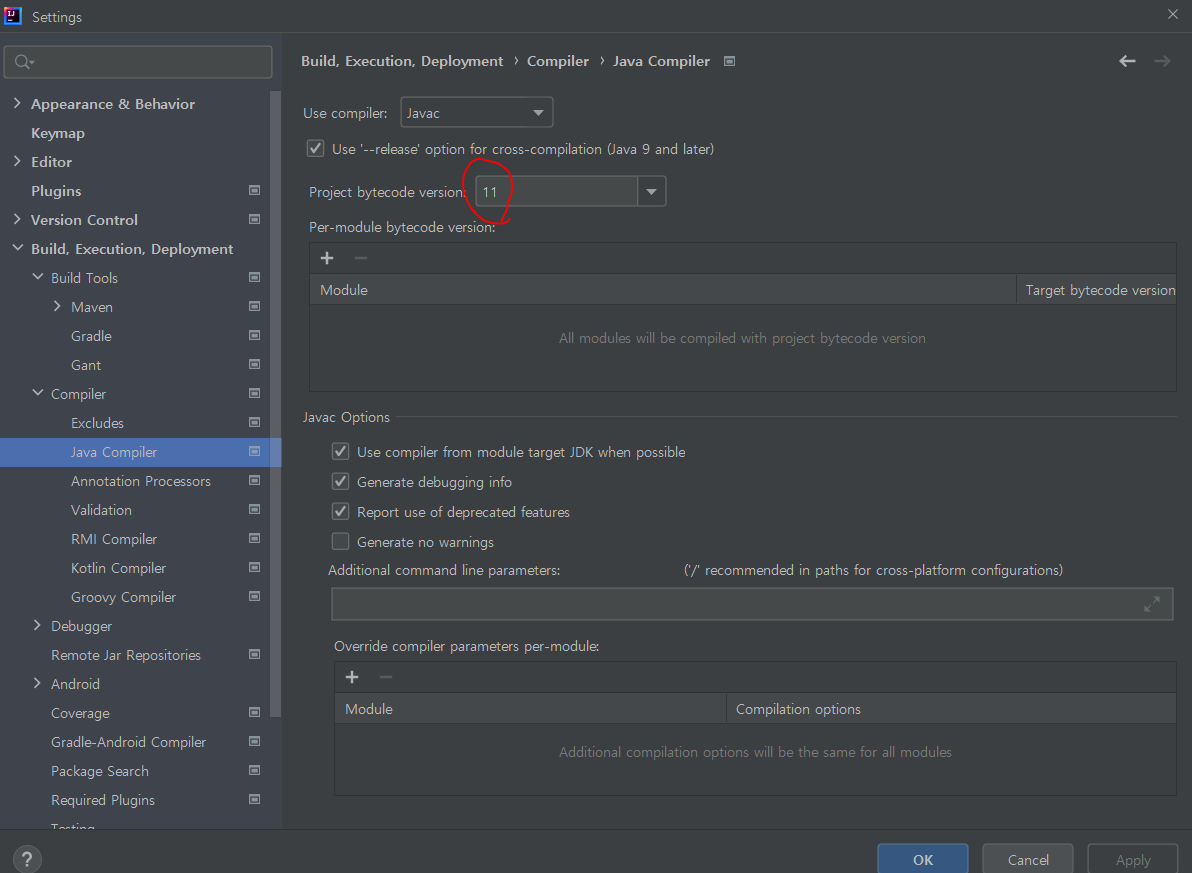Open Plugins settings page

coord(56,191)
